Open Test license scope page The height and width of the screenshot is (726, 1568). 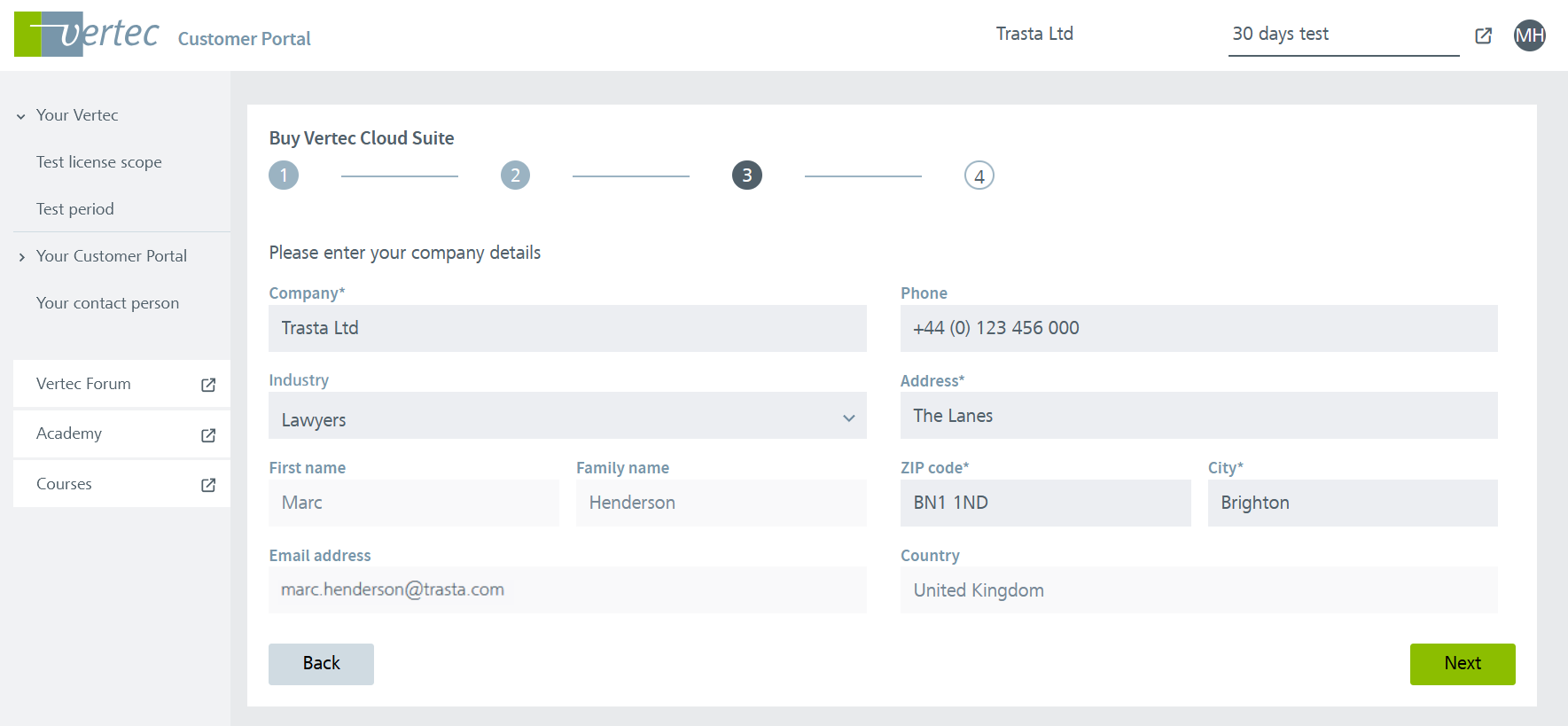99,162
